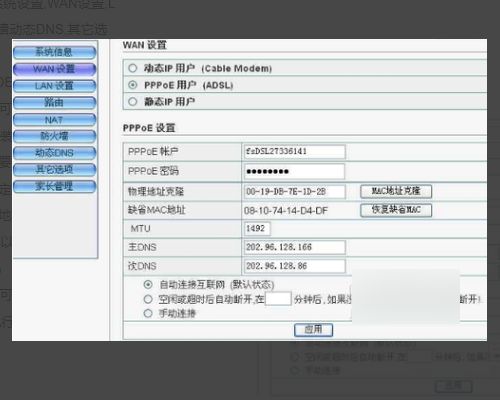Screen dimensions: 500x400
Task: Go to LAN 设置 page
Action: coord(54,86)
